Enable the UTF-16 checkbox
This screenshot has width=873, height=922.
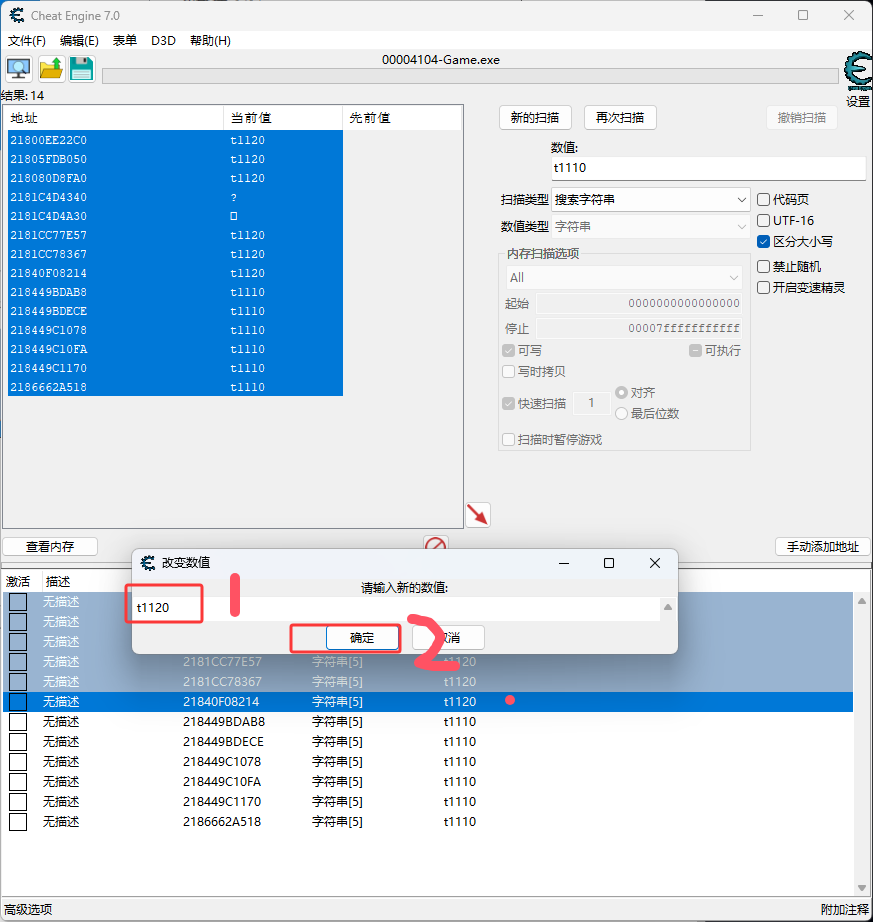tap(764, 221)
